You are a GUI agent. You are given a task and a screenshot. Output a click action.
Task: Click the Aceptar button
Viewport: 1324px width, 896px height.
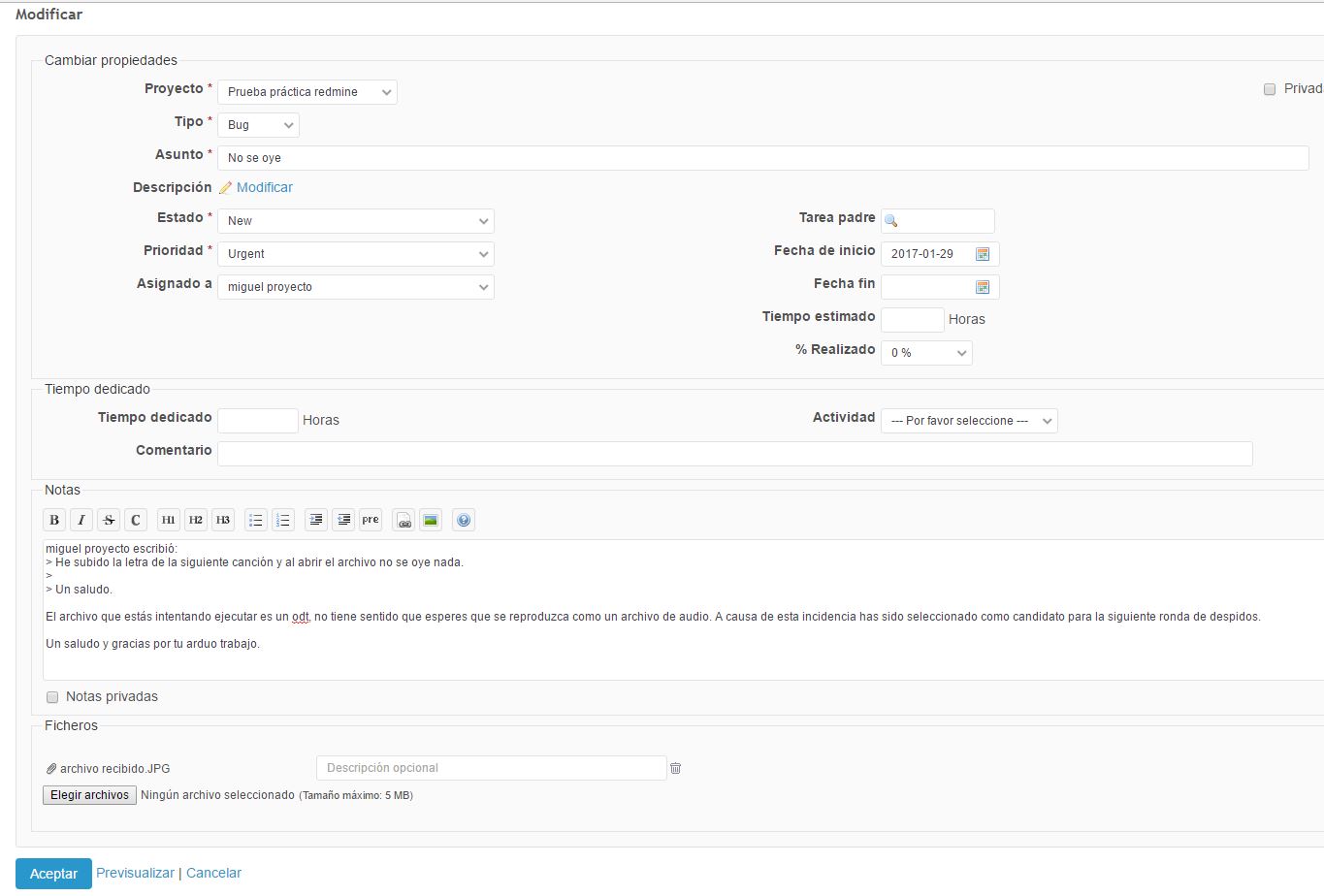tap(53, 874)
